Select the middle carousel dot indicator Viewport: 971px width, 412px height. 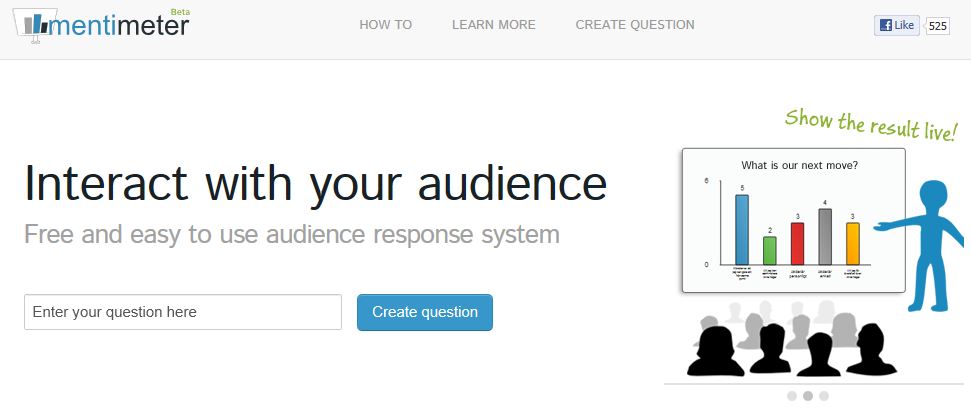pyautogui.click(x=808, y=396)
